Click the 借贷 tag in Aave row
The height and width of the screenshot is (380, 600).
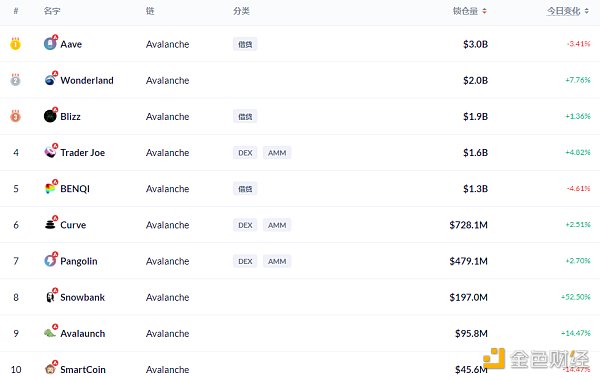pos(245,44)
